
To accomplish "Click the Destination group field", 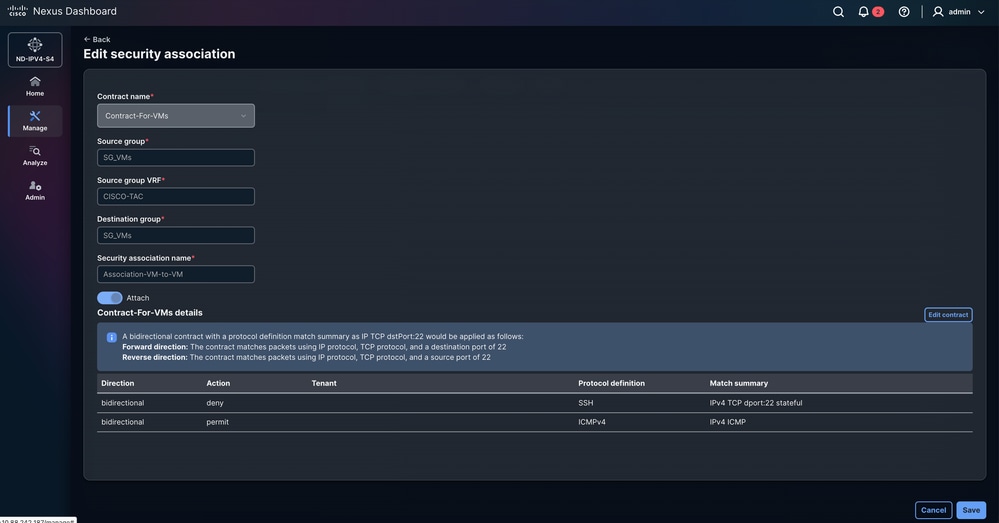I will pyautogui.click(x=176, y=235).
